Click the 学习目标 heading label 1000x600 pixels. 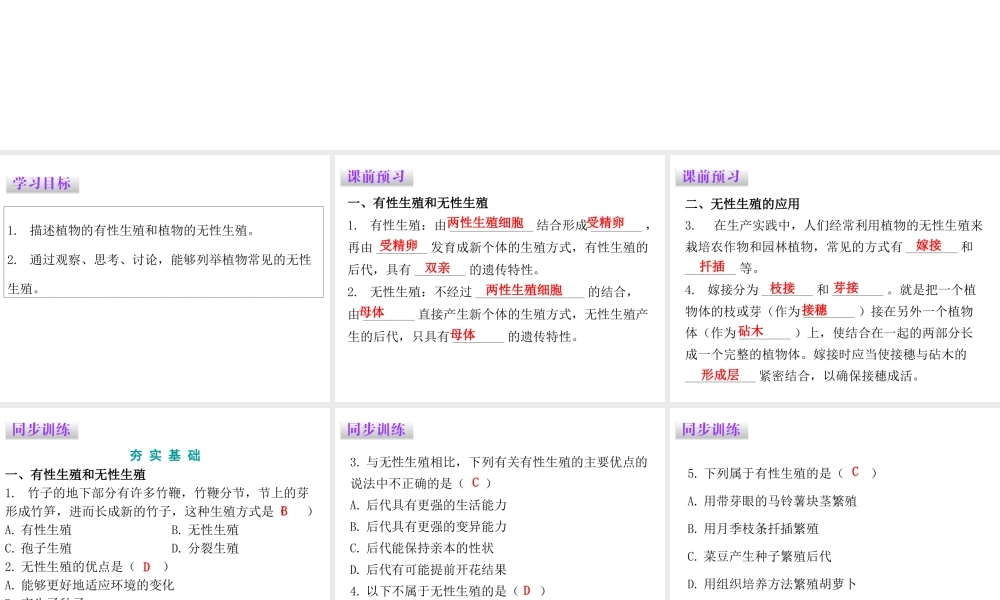coord(42,184)
